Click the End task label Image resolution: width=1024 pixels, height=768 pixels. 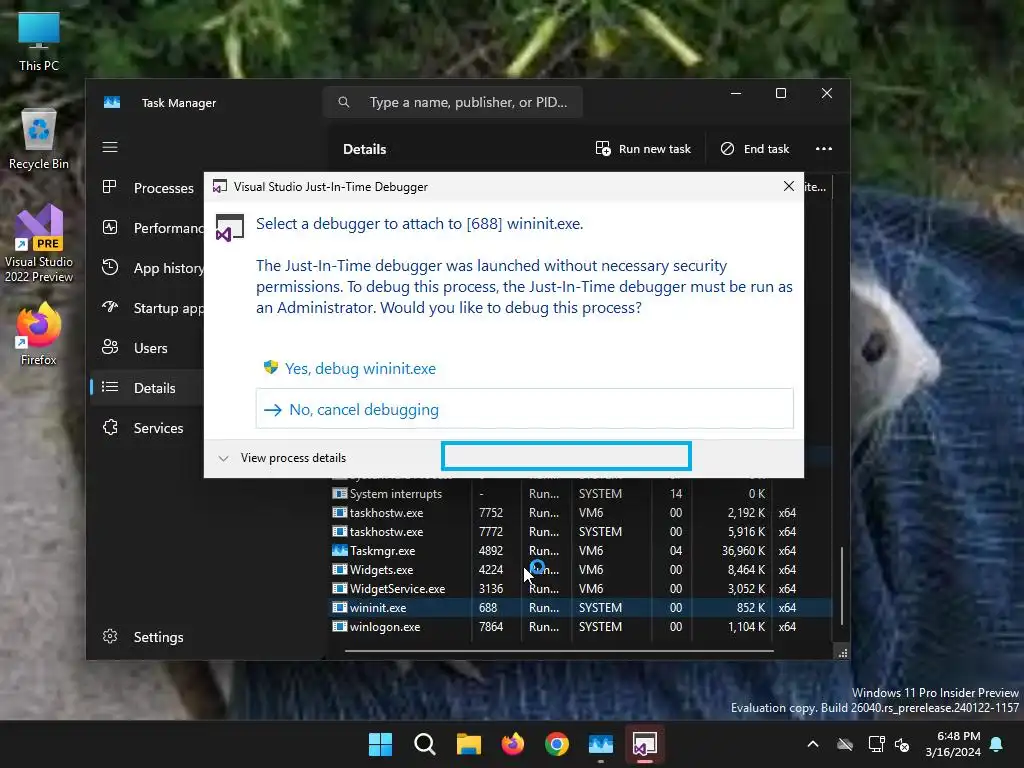click(766, 149)
